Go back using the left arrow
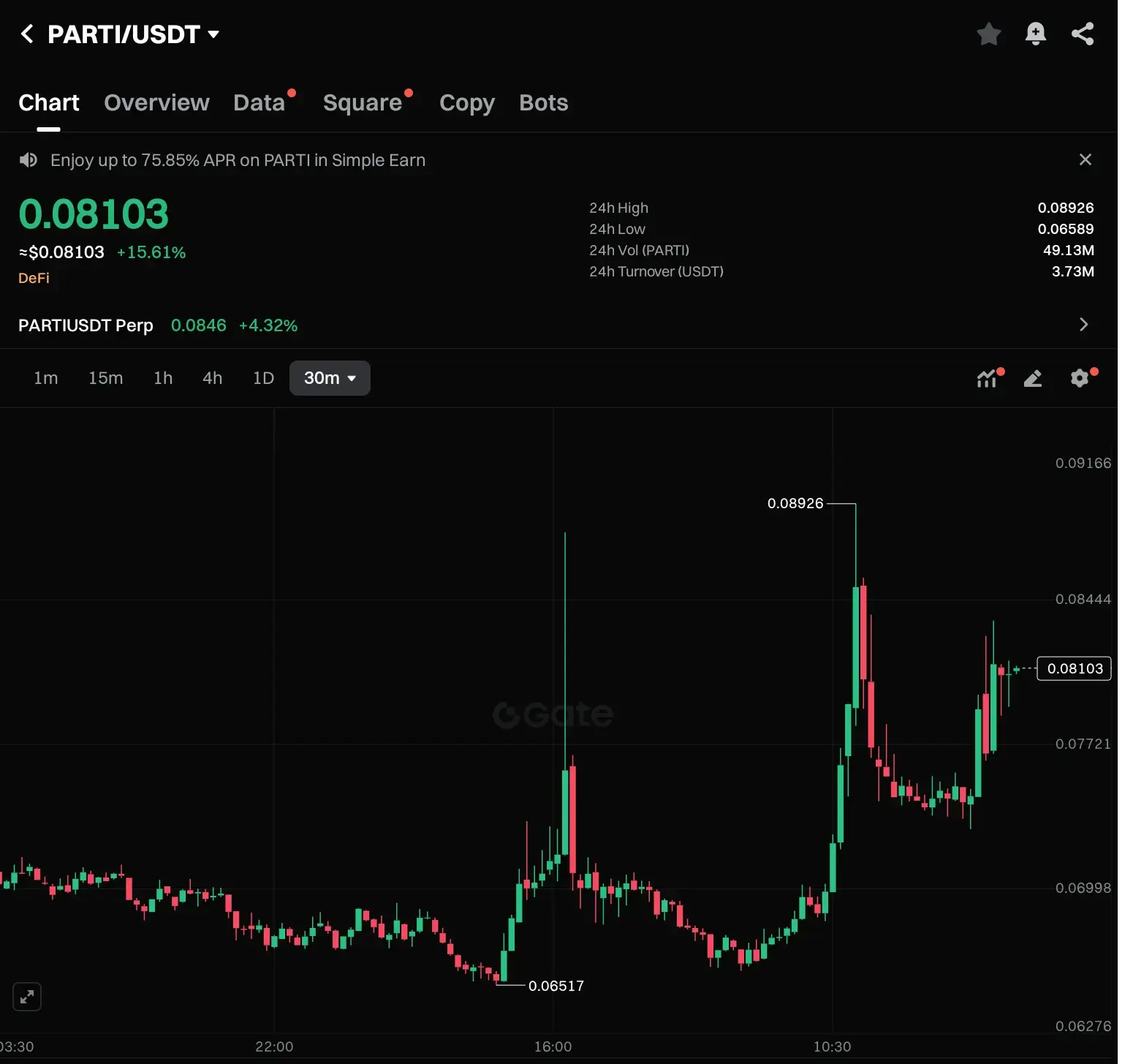 click(x=27, y=34)
